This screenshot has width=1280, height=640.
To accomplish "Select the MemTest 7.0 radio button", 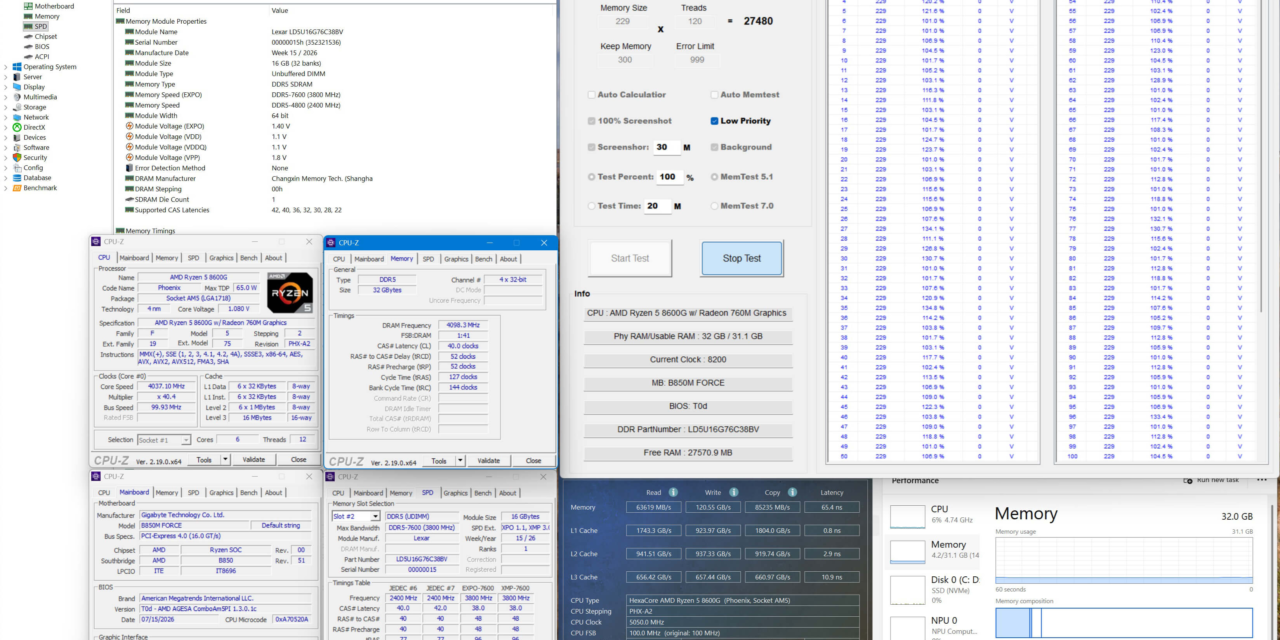I will click(x=715, y=206).
